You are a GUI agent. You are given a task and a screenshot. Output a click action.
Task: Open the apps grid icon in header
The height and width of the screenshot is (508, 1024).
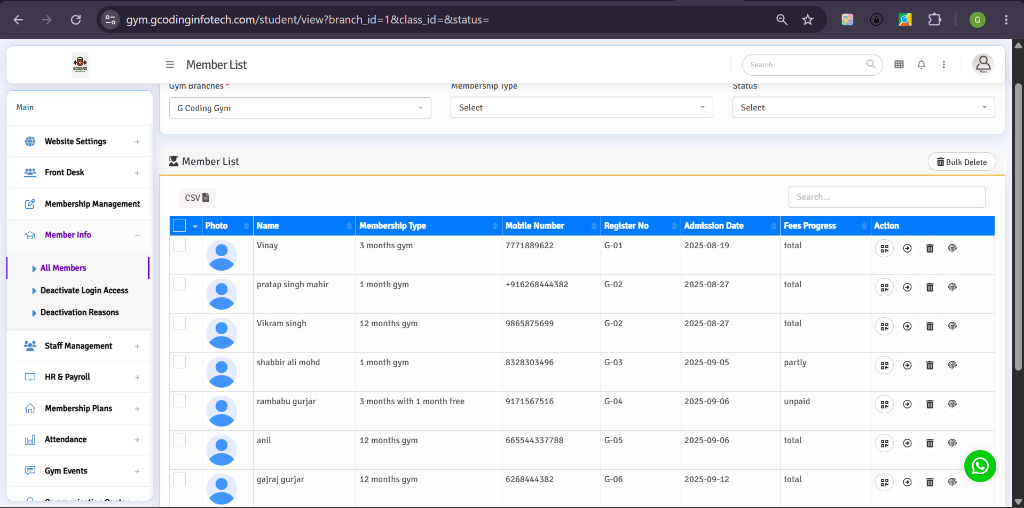click(899, 65)
